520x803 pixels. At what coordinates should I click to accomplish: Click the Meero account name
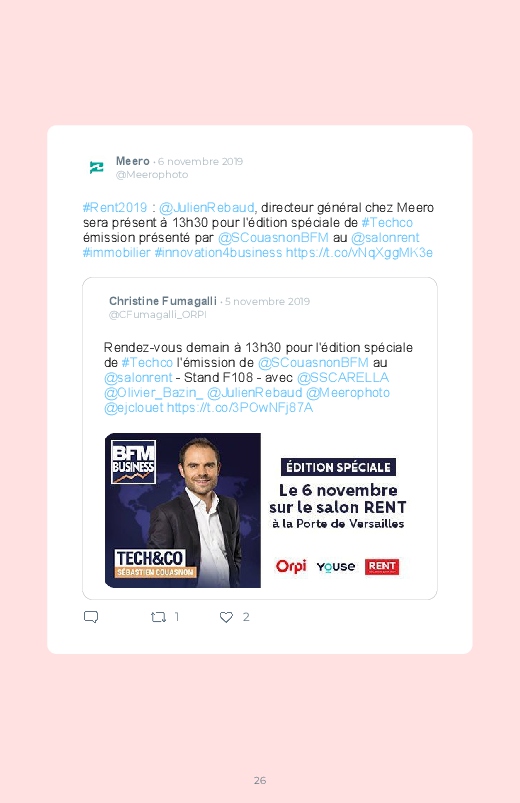tap(133, 161)
